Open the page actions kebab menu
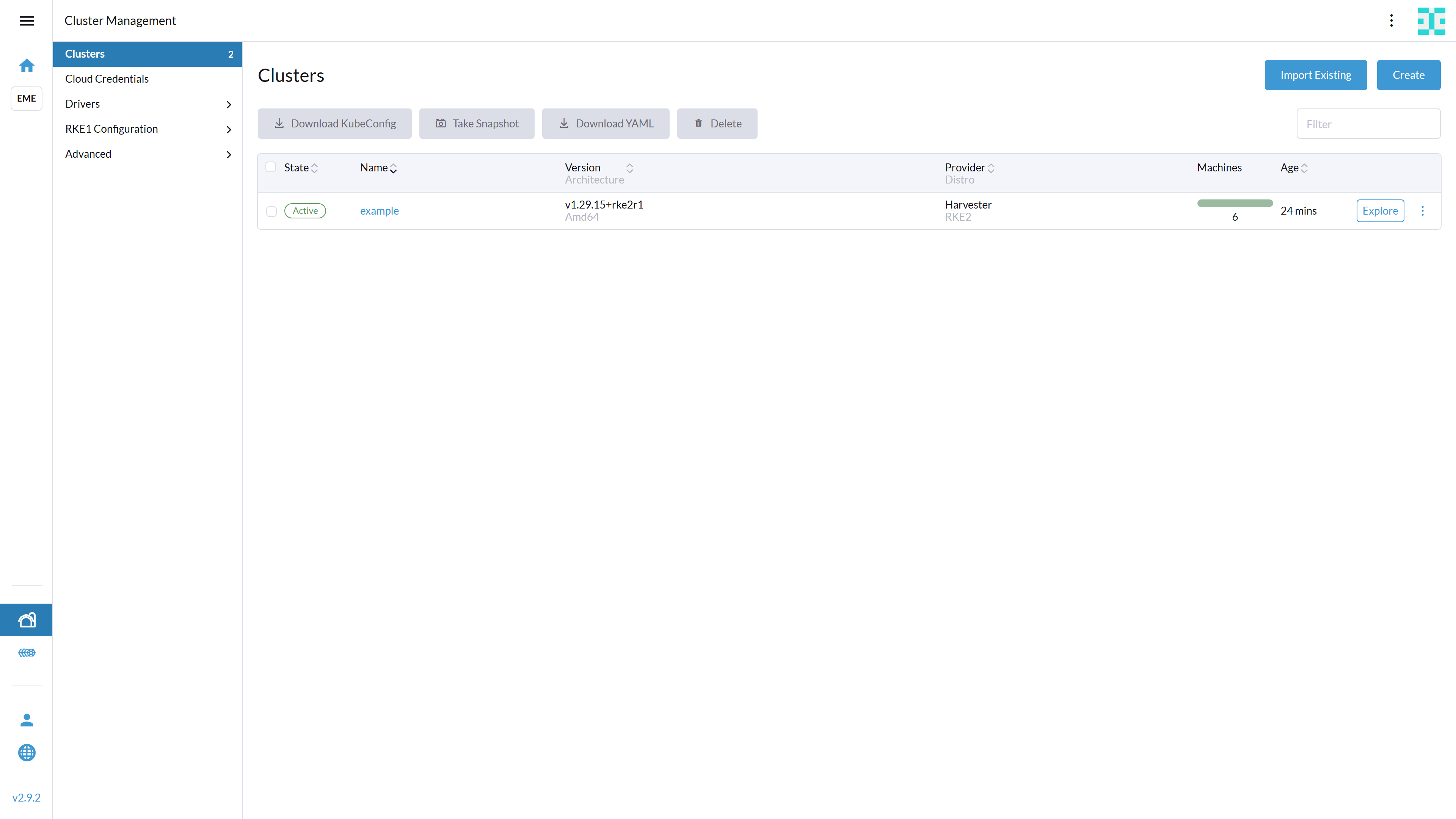The image size is (1456, 819). coord(1392,20)
